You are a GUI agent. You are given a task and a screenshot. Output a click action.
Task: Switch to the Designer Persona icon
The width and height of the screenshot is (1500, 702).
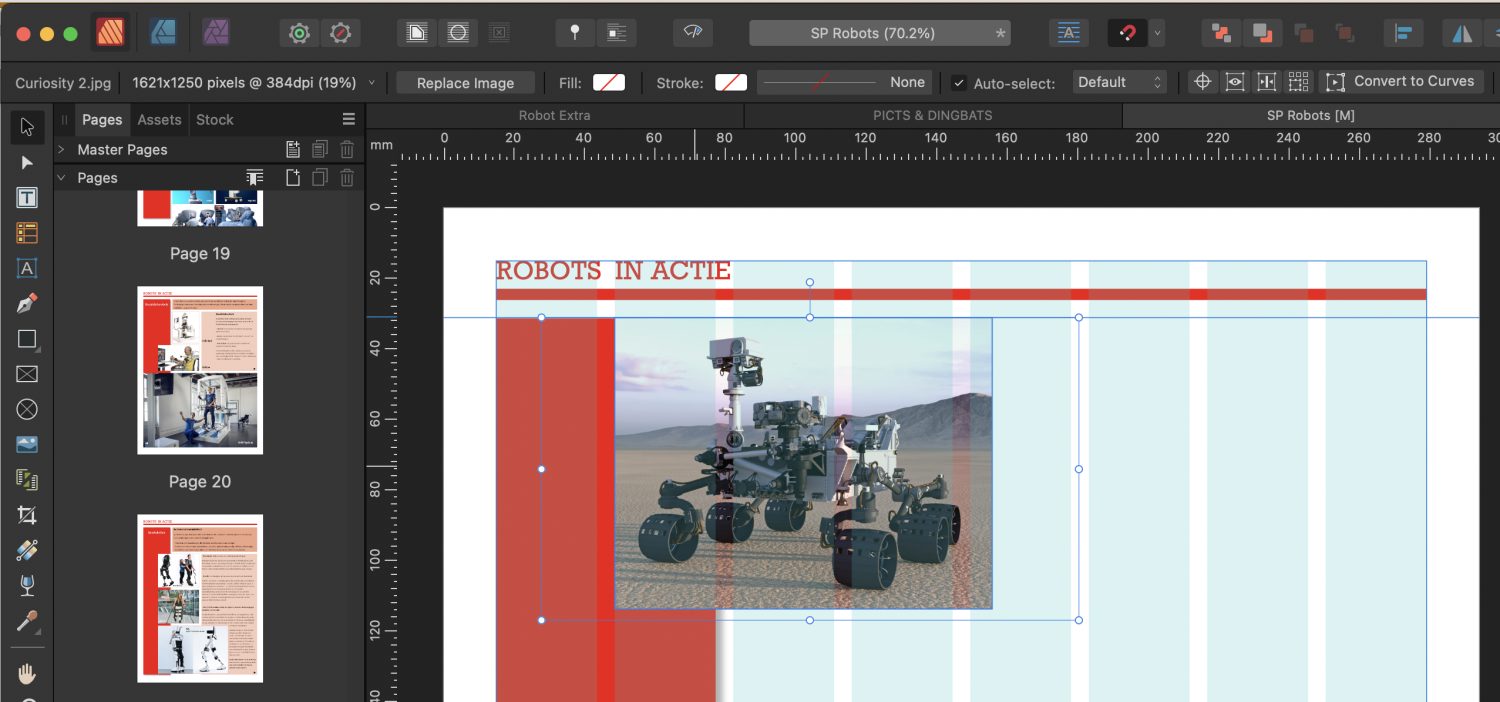coord(163,33)
